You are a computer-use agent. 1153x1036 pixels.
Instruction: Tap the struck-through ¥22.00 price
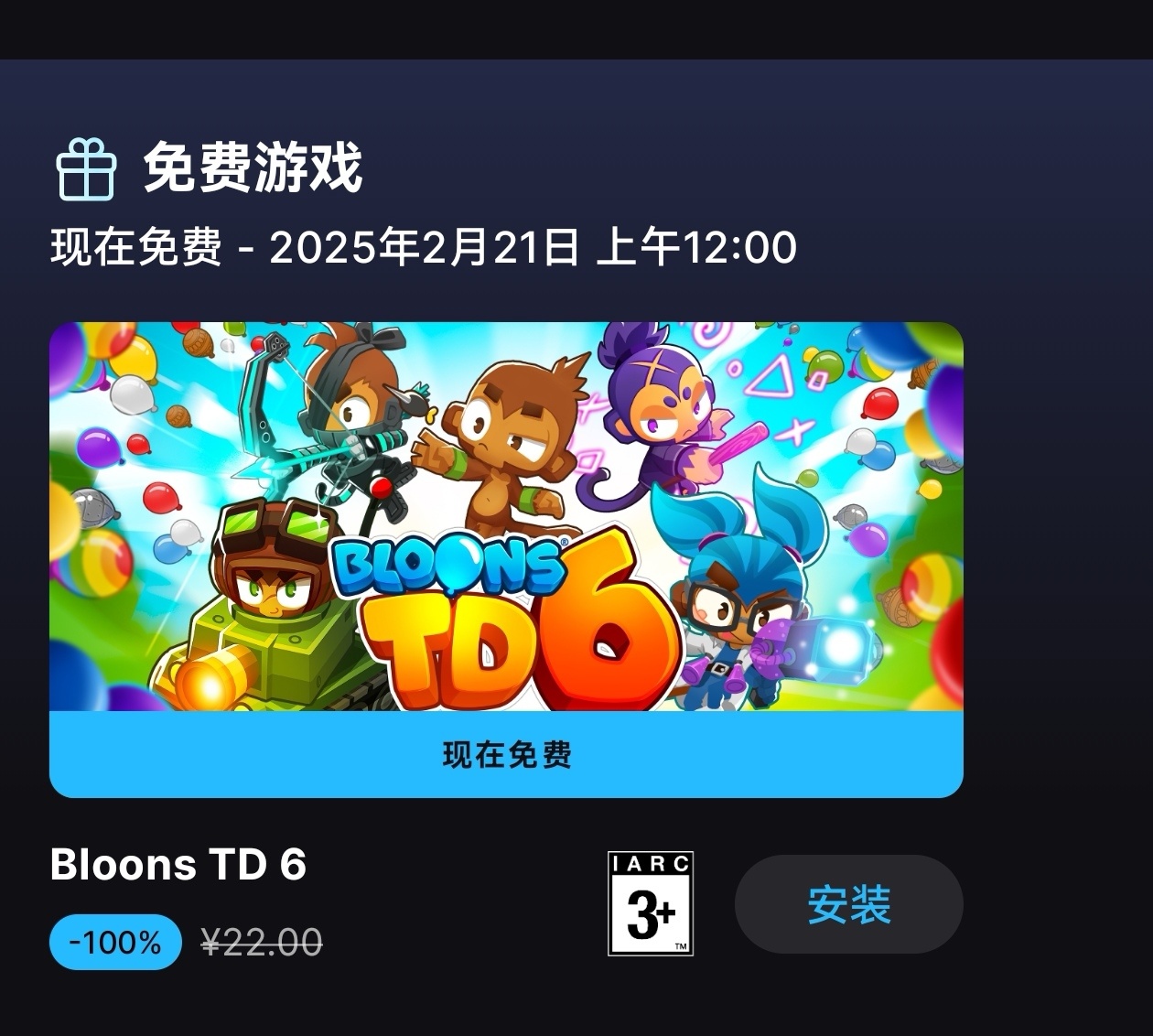tap(262, 942)
